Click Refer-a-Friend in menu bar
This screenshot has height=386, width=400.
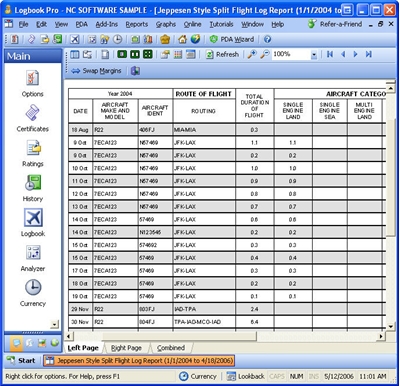335,24
